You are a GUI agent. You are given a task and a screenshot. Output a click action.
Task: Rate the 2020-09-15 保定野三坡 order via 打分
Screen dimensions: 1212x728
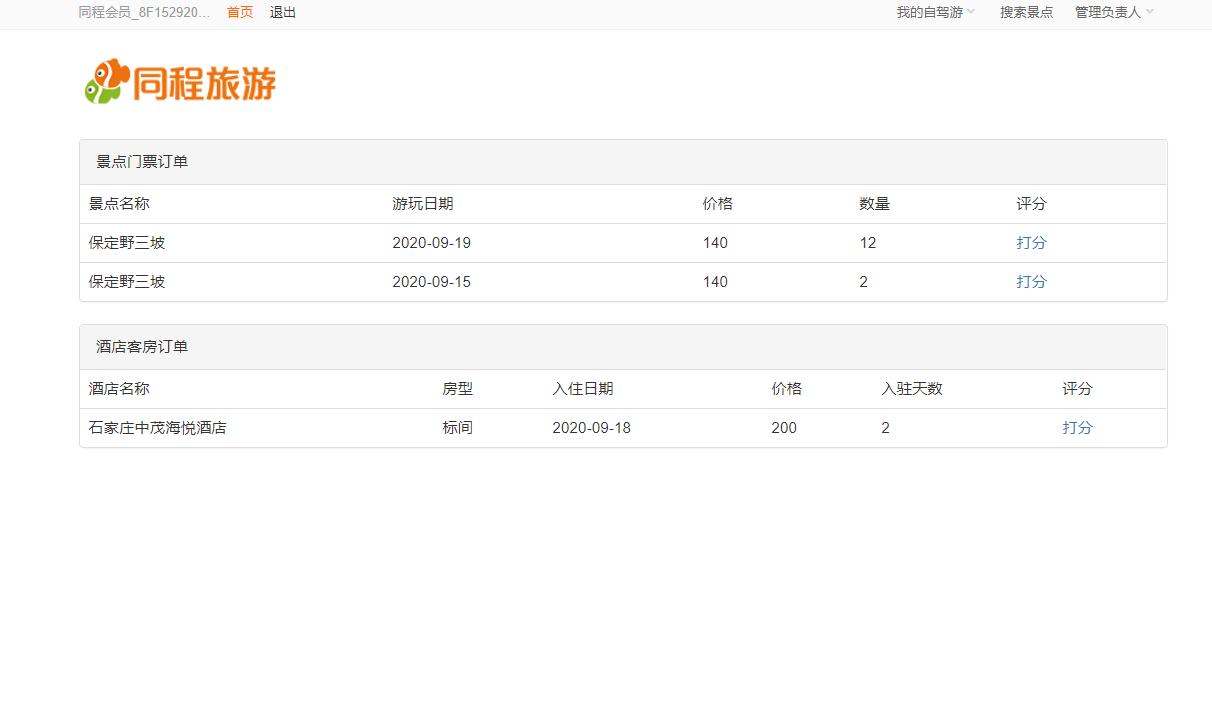[x=1031, y=282]
